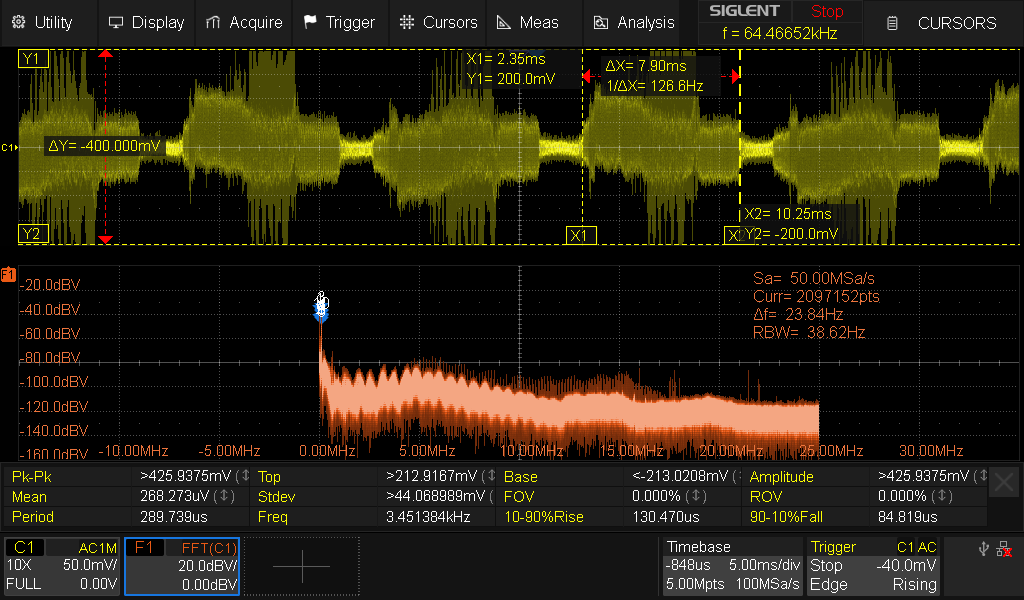Select the X1 cursor label
Image resolution: width=1024 pixels, height=600 pixels.
point(581,236)
